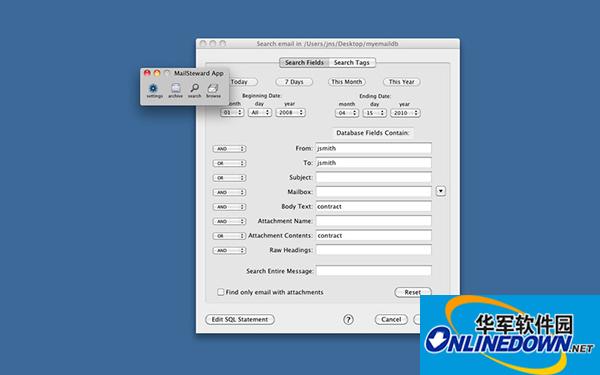Select the Search Fields tab
Image resolution: width=600 pixels, height=375 pixels.
(304, 62)
